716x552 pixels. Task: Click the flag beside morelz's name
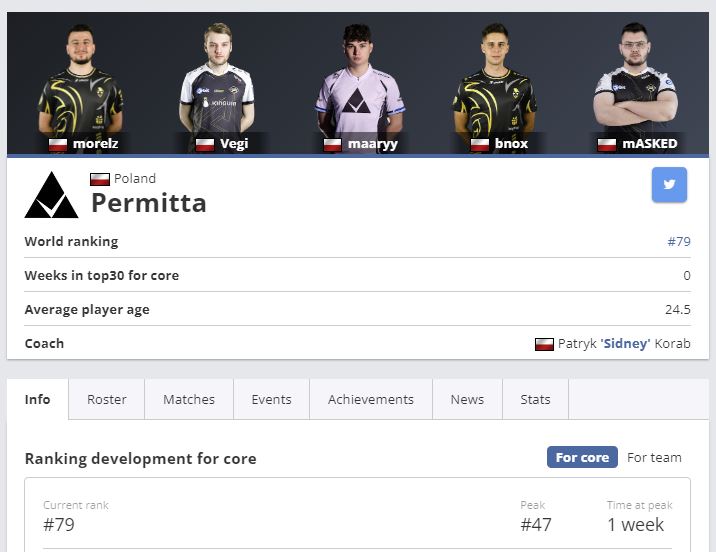click(58, 145)
